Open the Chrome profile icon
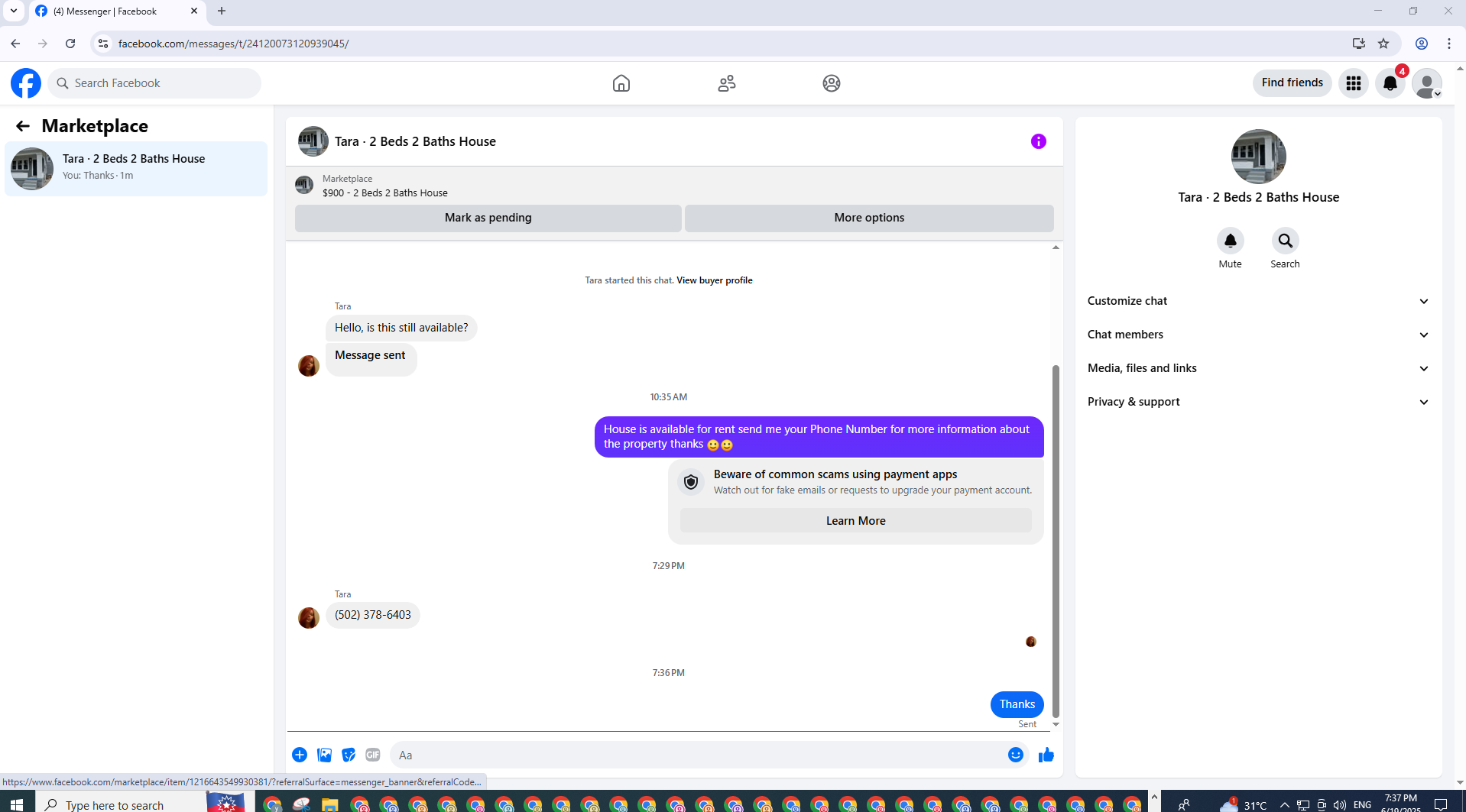The height and width of the screenshot is (812, 1466). tap(1422, 44)
